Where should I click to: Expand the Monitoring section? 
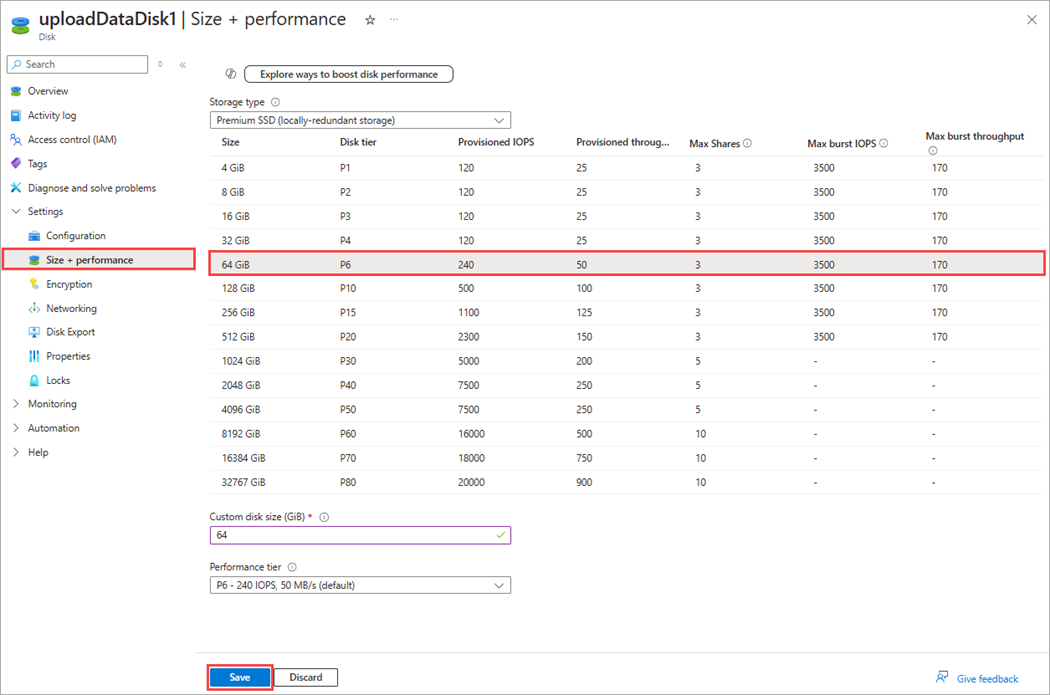click(x=16, y=404)
